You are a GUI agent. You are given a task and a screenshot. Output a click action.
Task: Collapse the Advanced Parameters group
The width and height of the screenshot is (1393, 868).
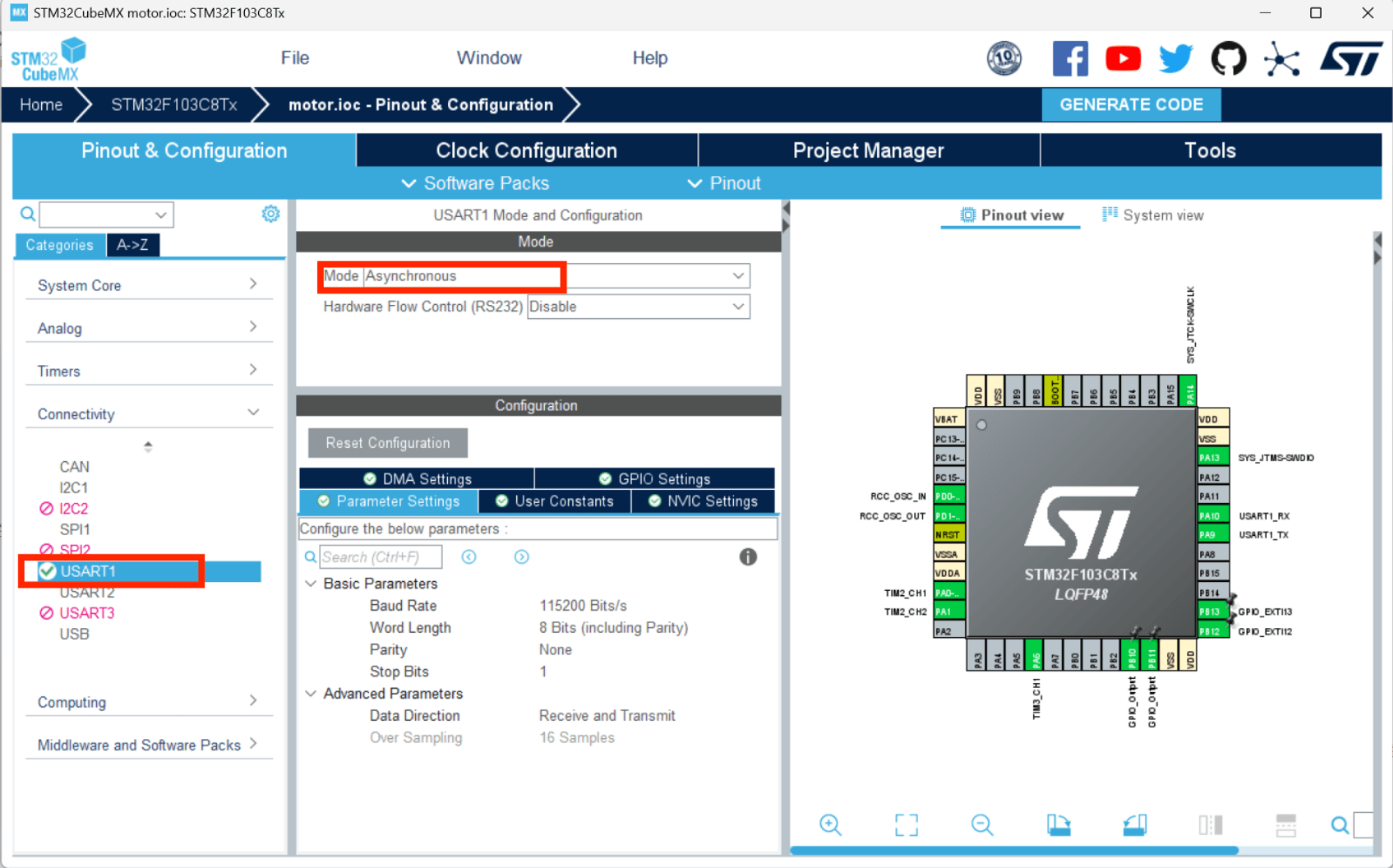(312, 694)
